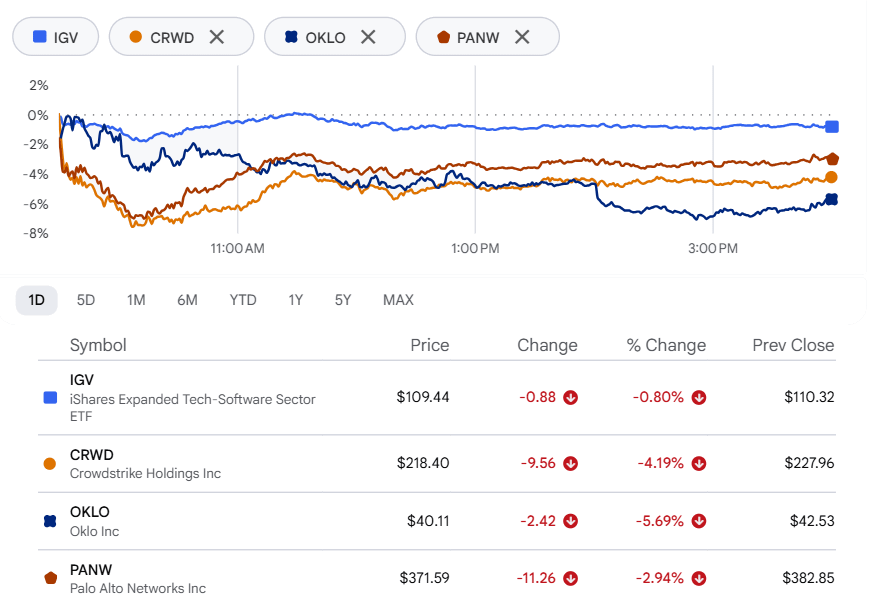The height and width of the screenshot is (600, 870).
Task: Remove CRWD from the comparison chips
Action: (217, 37)
